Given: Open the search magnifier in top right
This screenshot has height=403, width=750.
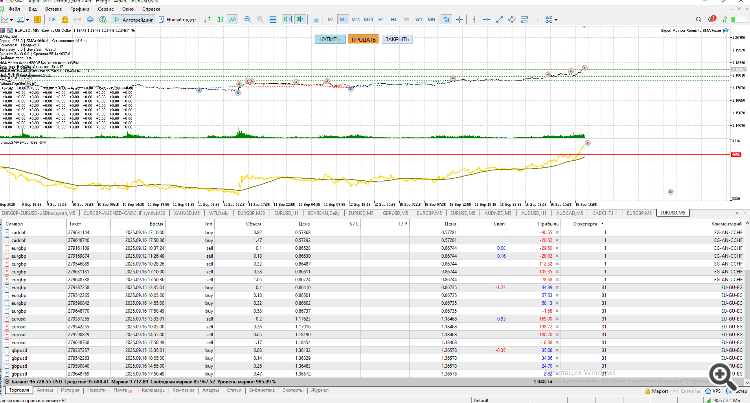Looking at the screenshot, I should click(x=698, y=20).
